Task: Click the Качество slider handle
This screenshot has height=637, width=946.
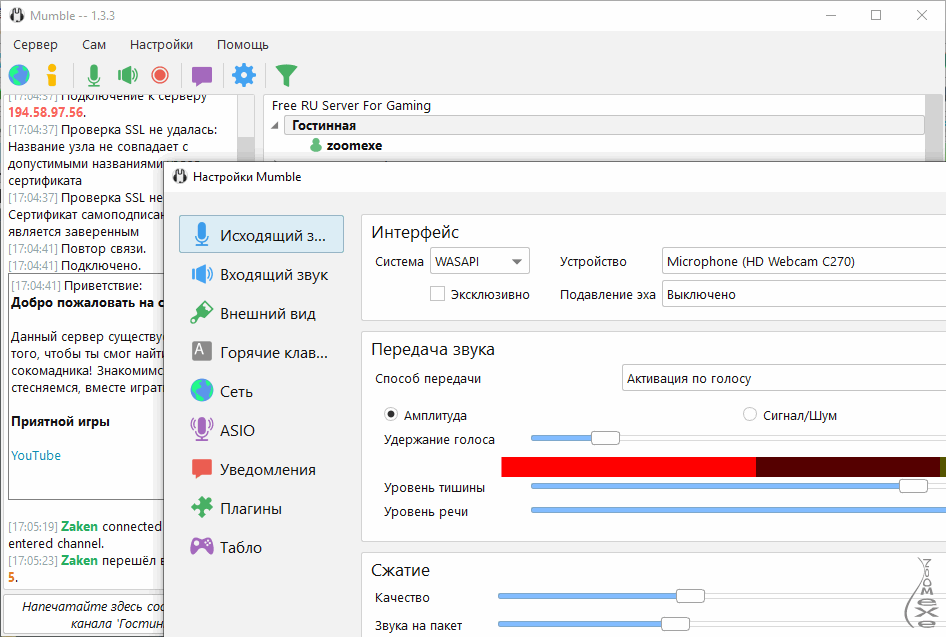Action: coord(690,596)
